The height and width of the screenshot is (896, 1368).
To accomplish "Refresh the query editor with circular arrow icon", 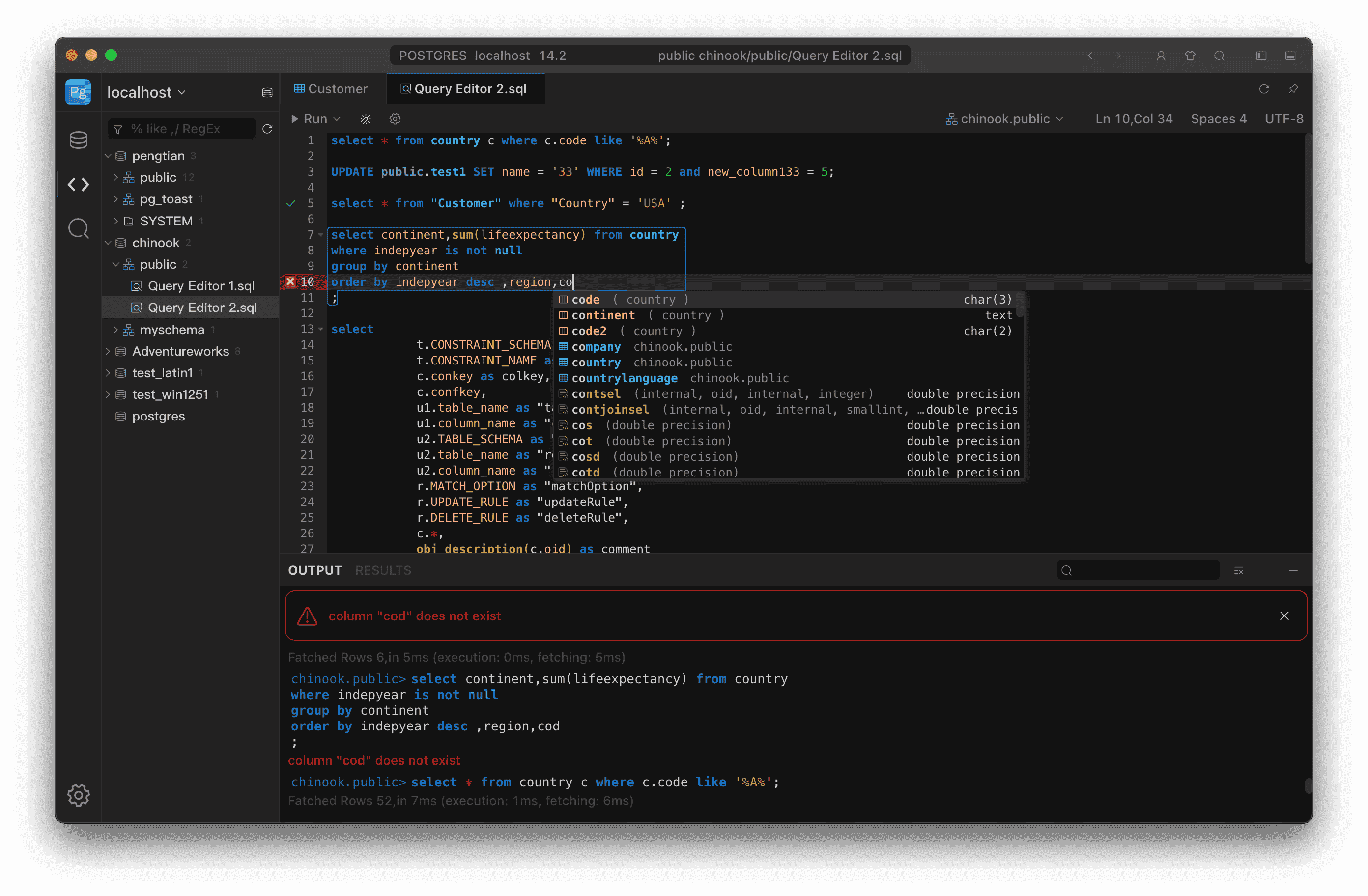I will (1264, 89).
